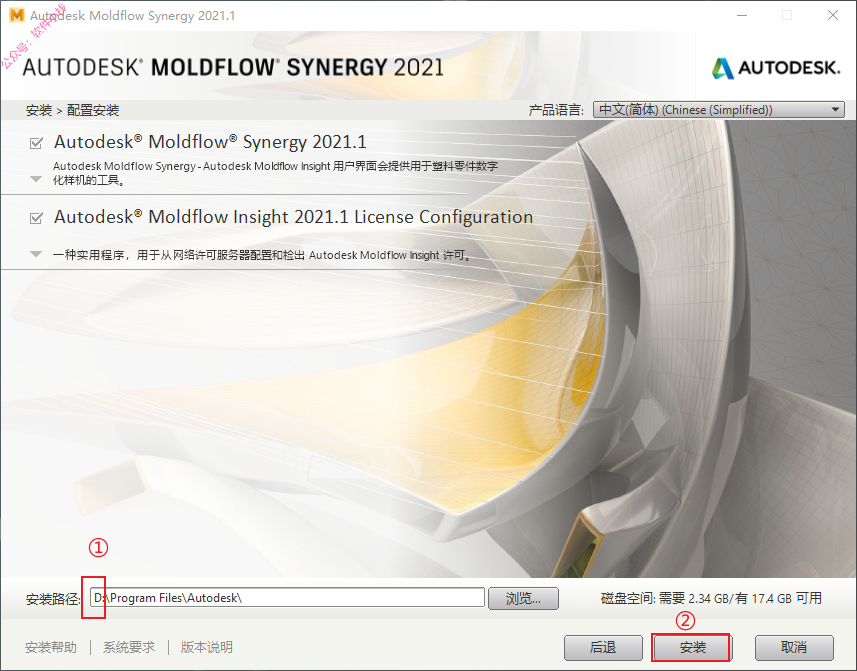Screen dimensions: 857x671
Task: Click the 磁盘空间 disk space text
Action: (x=711, y=598)
